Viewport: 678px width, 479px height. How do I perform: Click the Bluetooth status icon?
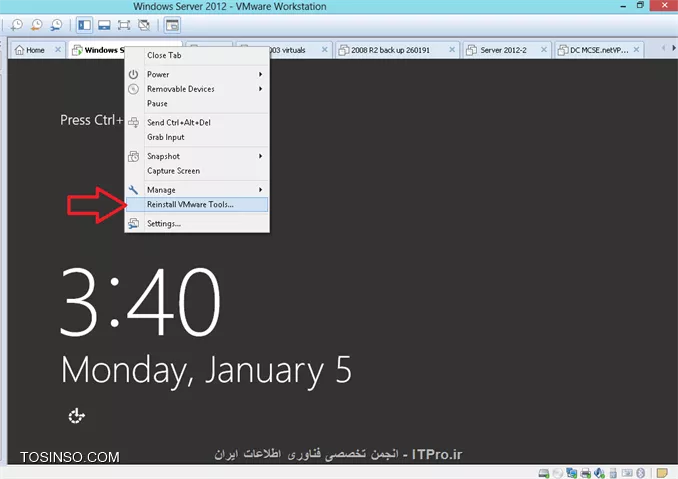(640, 473)
